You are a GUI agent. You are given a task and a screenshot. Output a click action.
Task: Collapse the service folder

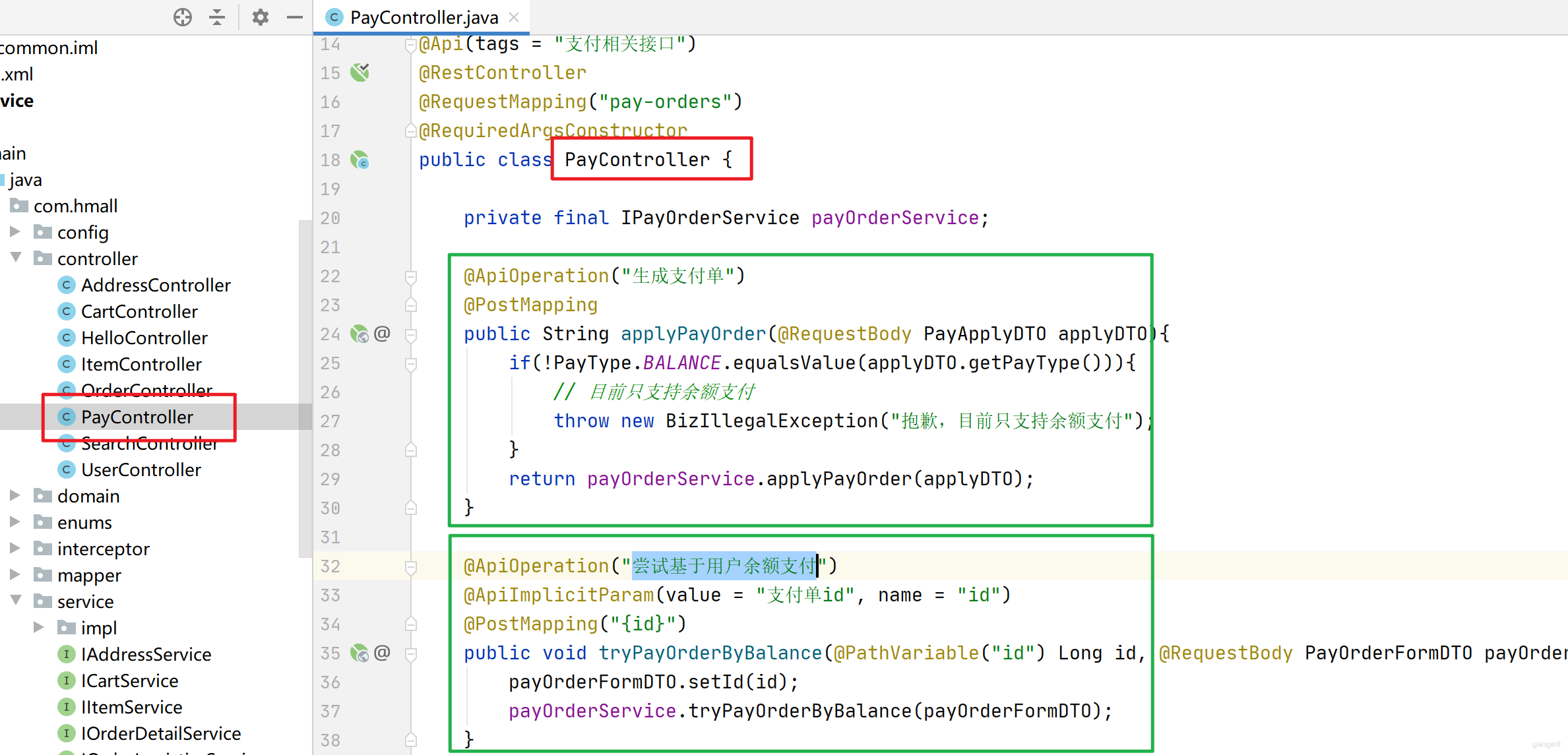(x=16, y=600)
